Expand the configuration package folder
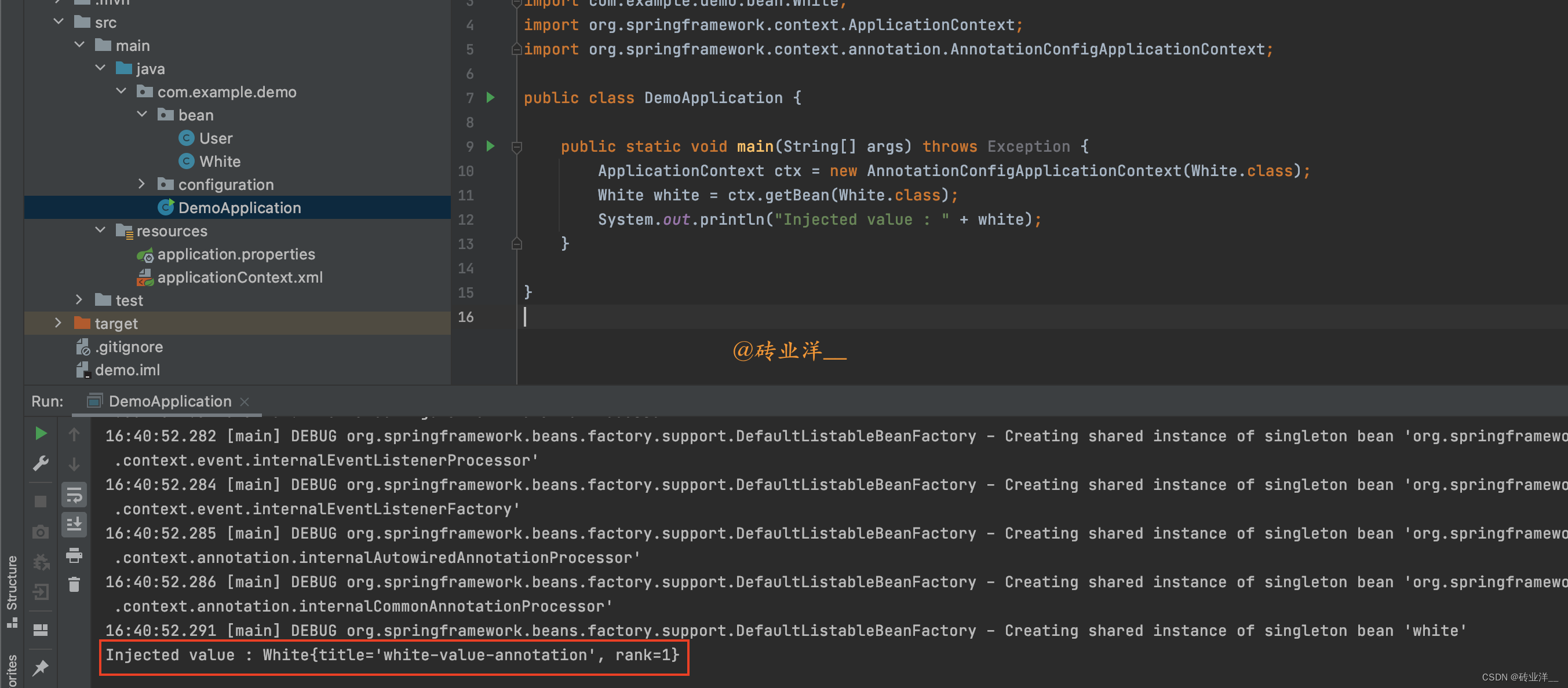This screenshot has width=1568, height=688. point(142,184)
